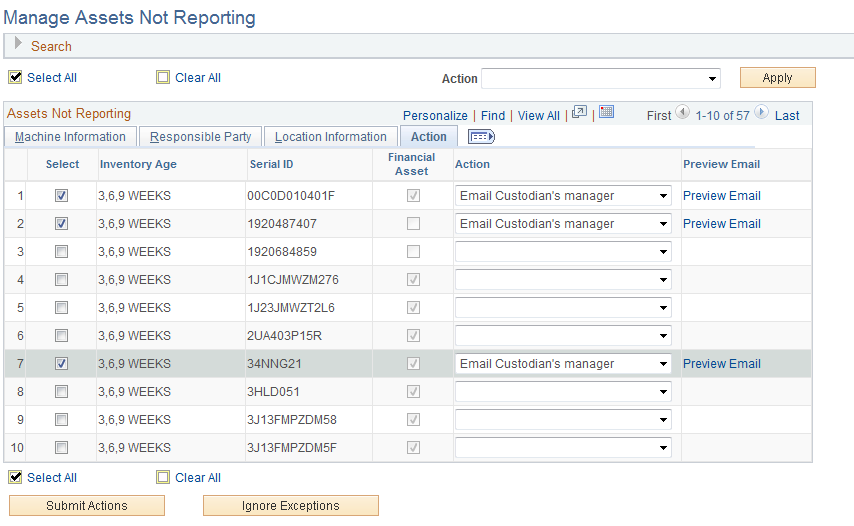Download grid to spreadsheet icon
The image size is (854, 526).
click(x=606, y=112)
